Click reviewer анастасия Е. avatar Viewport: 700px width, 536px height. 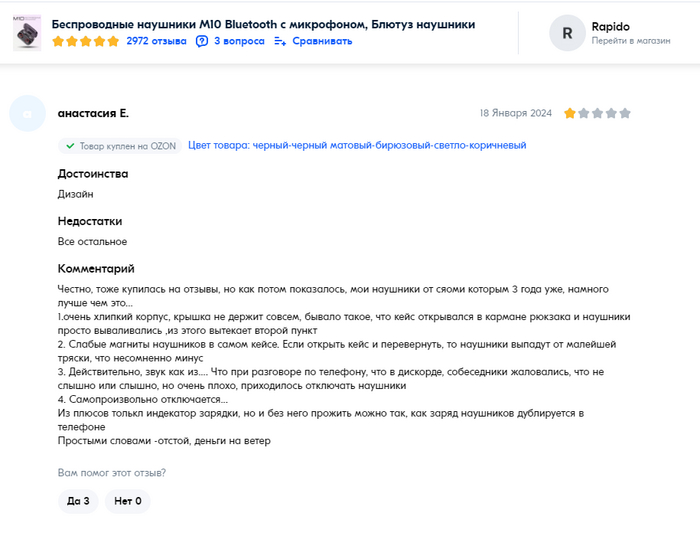tap(28, 113)
